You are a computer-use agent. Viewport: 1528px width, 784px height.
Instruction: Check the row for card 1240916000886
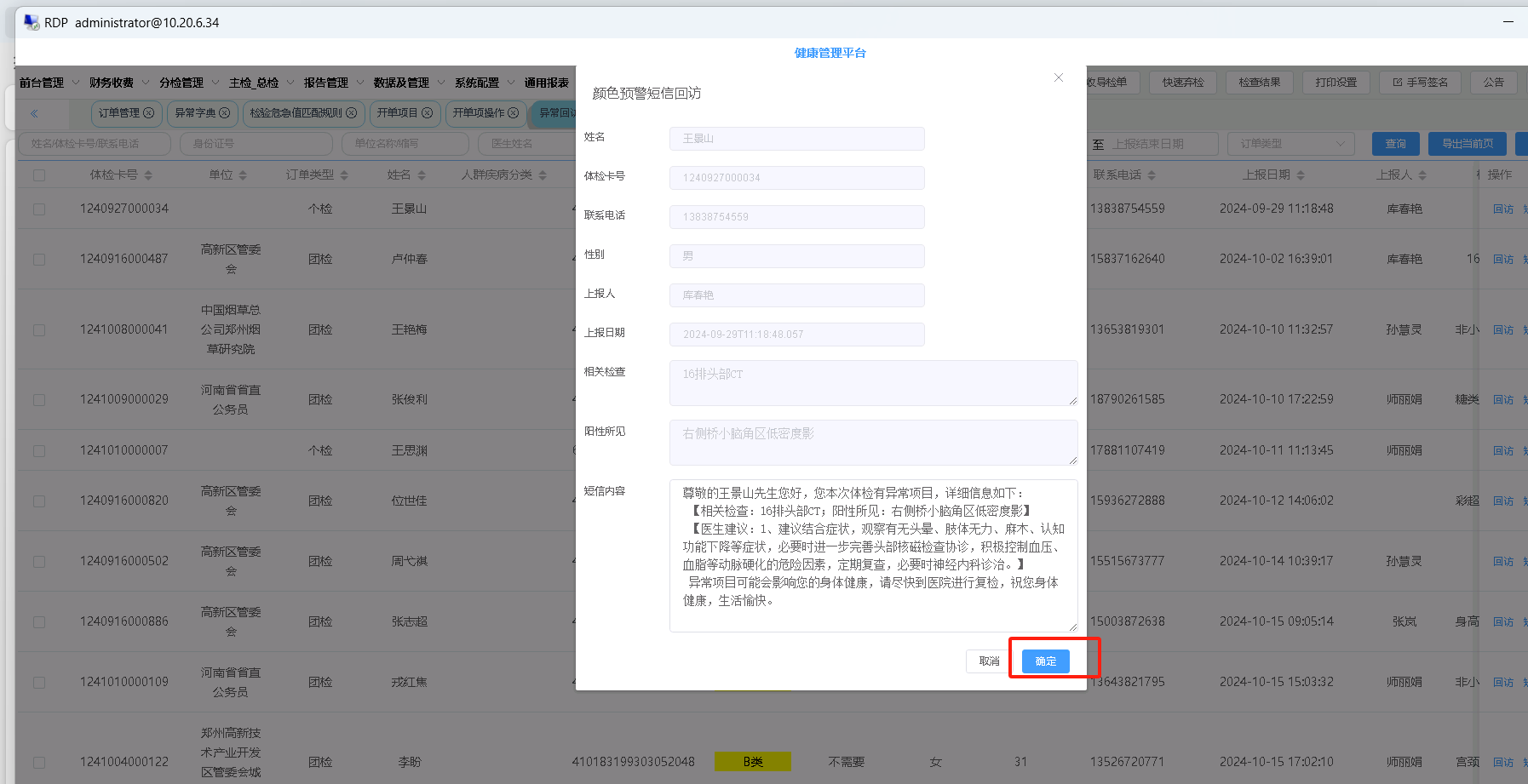tap(39, 622)
